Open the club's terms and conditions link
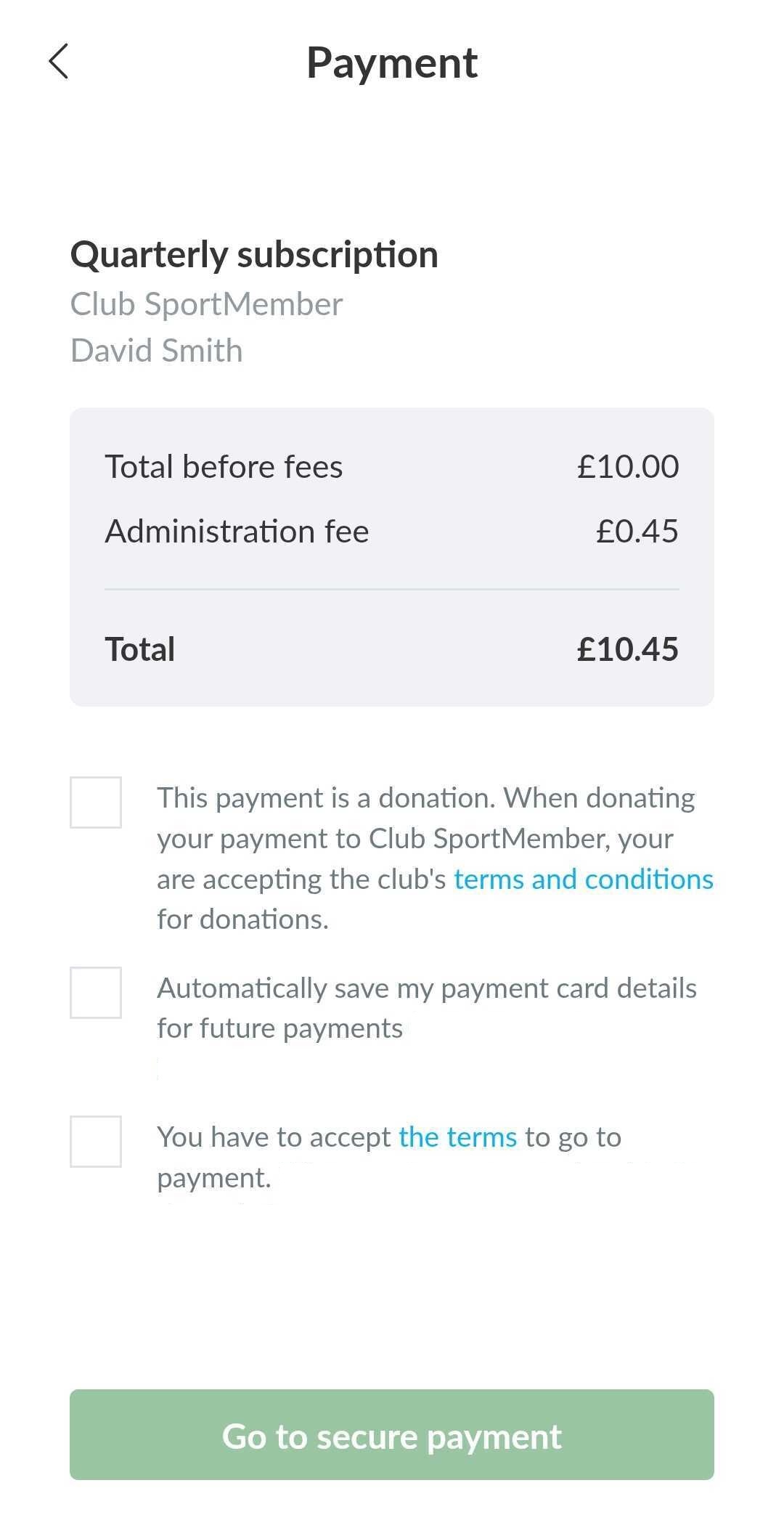The height and width of the screenshot is (1536, 784). [x=583, y=879]
